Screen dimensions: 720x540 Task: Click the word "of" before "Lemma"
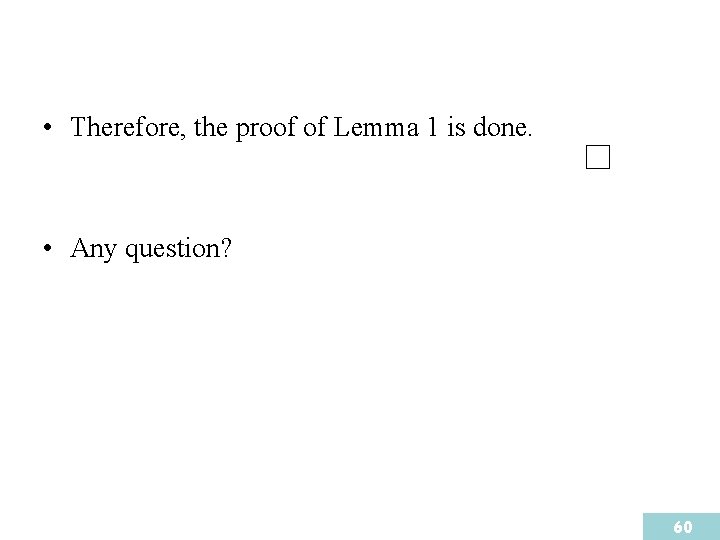point(315,128)
